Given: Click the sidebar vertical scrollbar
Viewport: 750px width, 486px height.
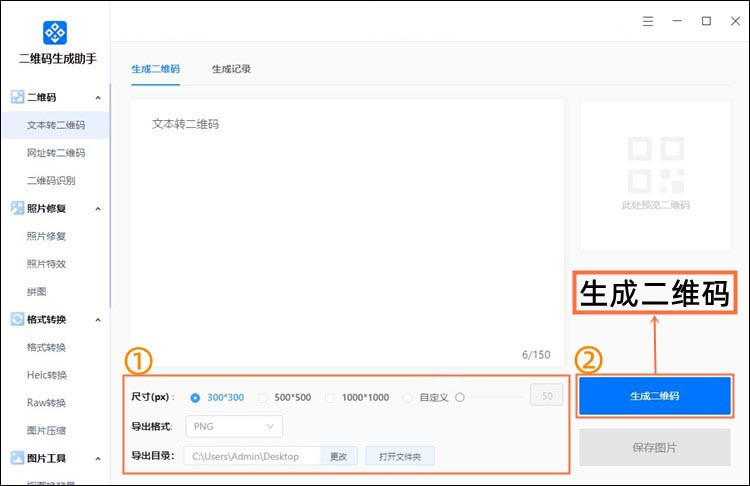Looking at the screenshot, I should click(x=110, y=196).
